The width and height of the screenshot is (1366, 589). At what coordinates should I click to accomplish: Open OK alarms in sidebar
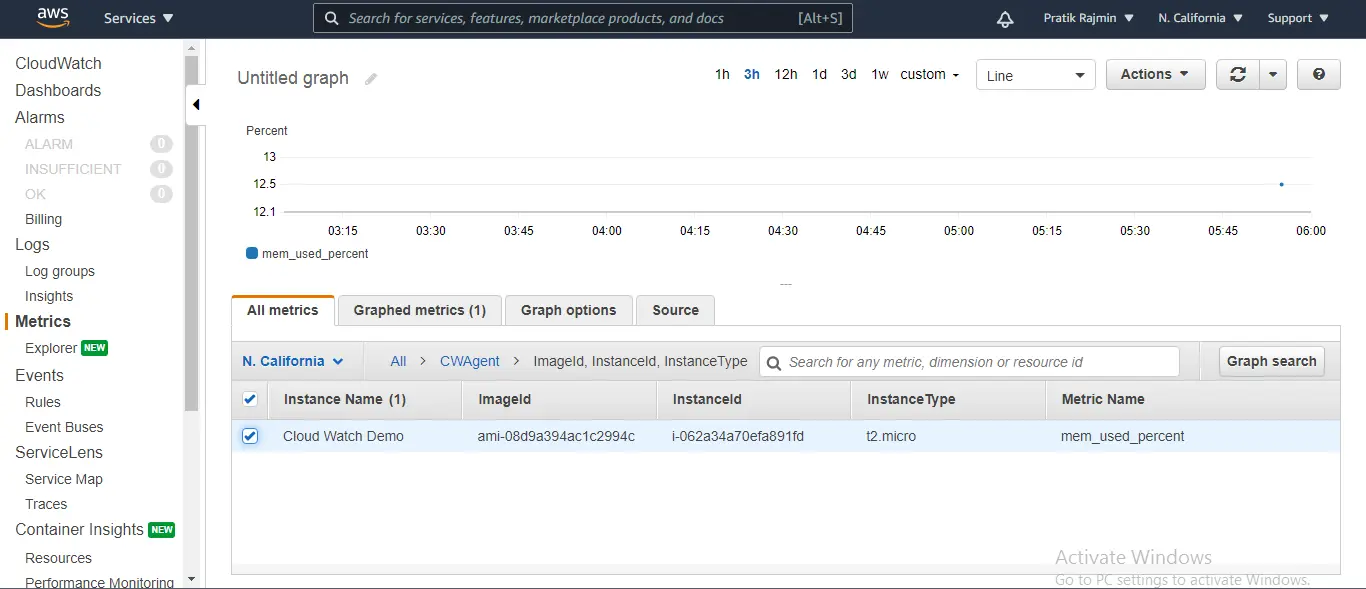pos(35,194)
